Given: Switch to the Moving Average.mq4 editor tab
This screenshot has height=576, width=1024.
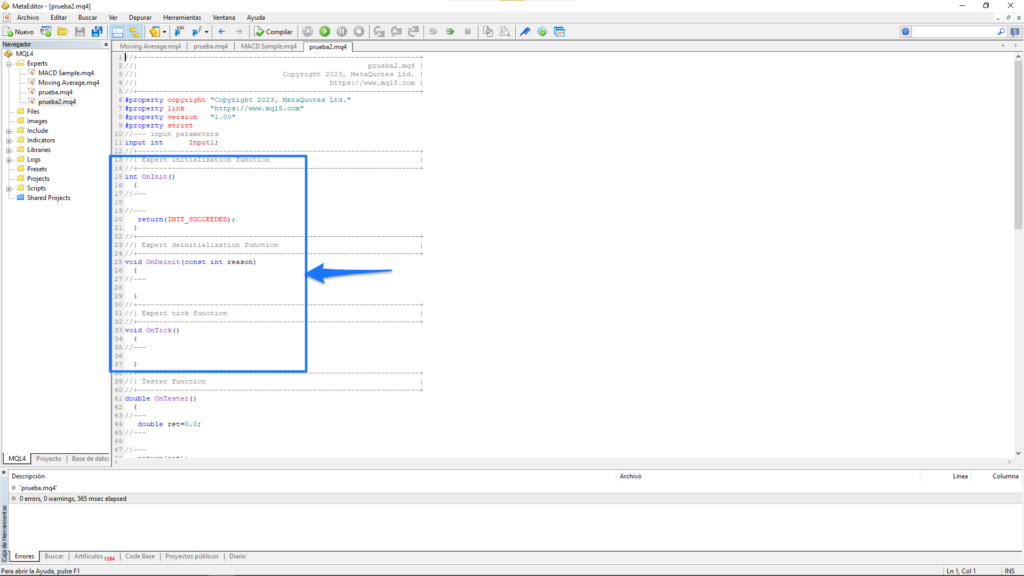Looking at the screenshot, I should (150, 46).
